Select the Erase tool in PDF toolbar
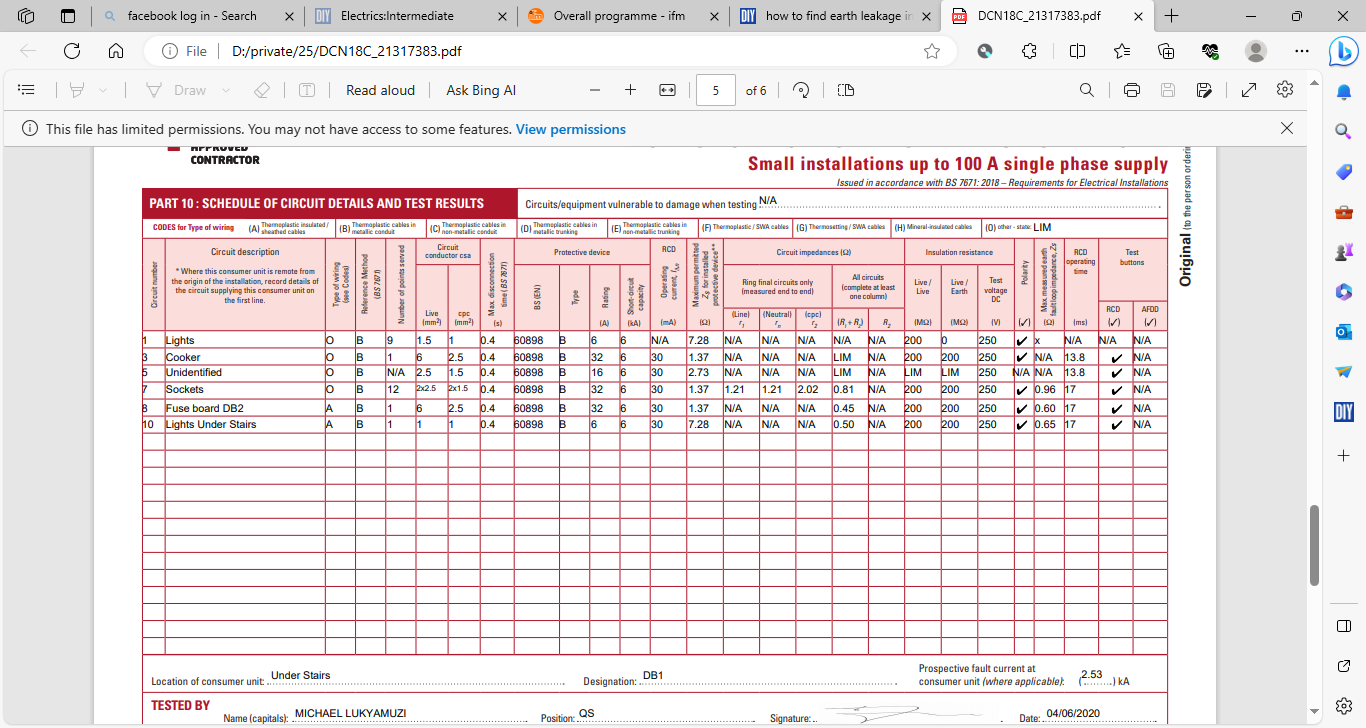The image size is (1366, 728). click(262, 90)
